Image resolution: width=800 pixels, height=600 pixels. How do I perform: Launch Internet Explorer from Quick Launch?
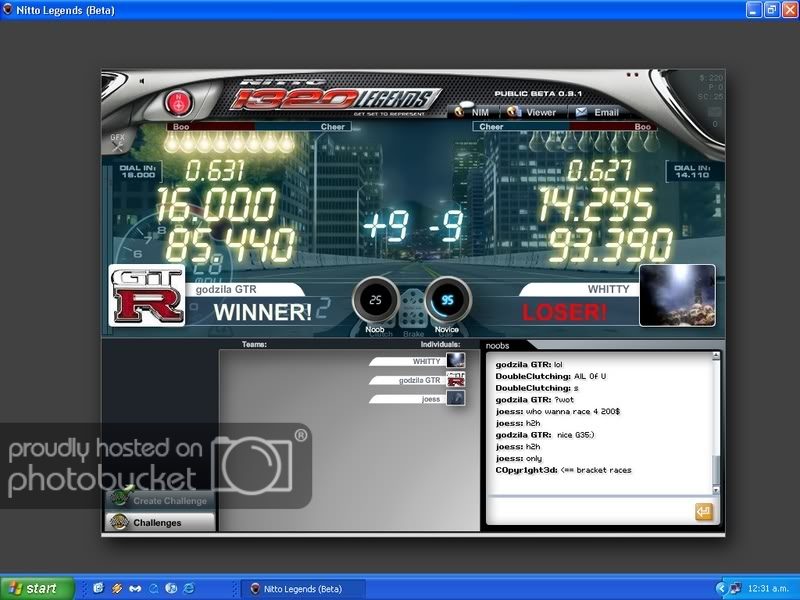[x=189, y=588]
